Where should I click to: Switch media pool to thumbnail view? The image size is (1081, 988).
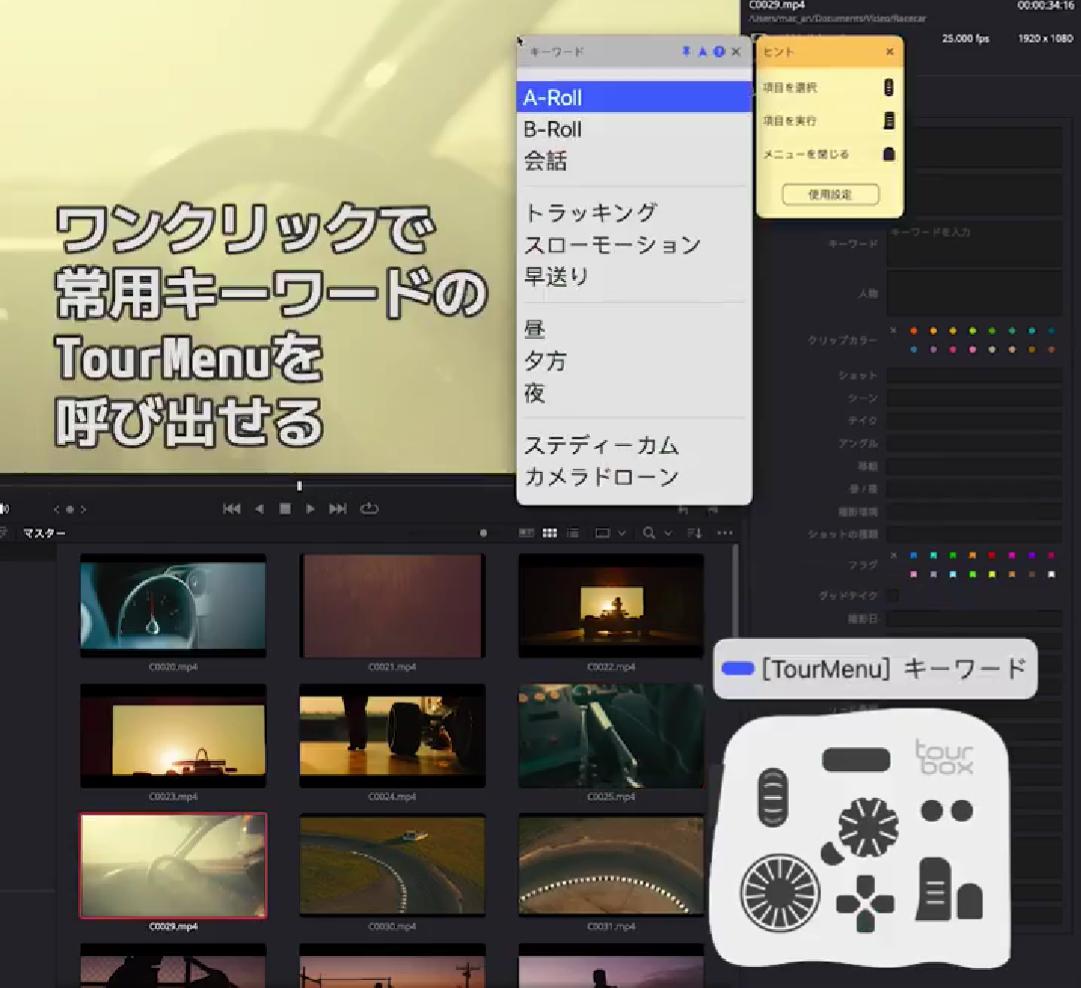pos(549,533)
